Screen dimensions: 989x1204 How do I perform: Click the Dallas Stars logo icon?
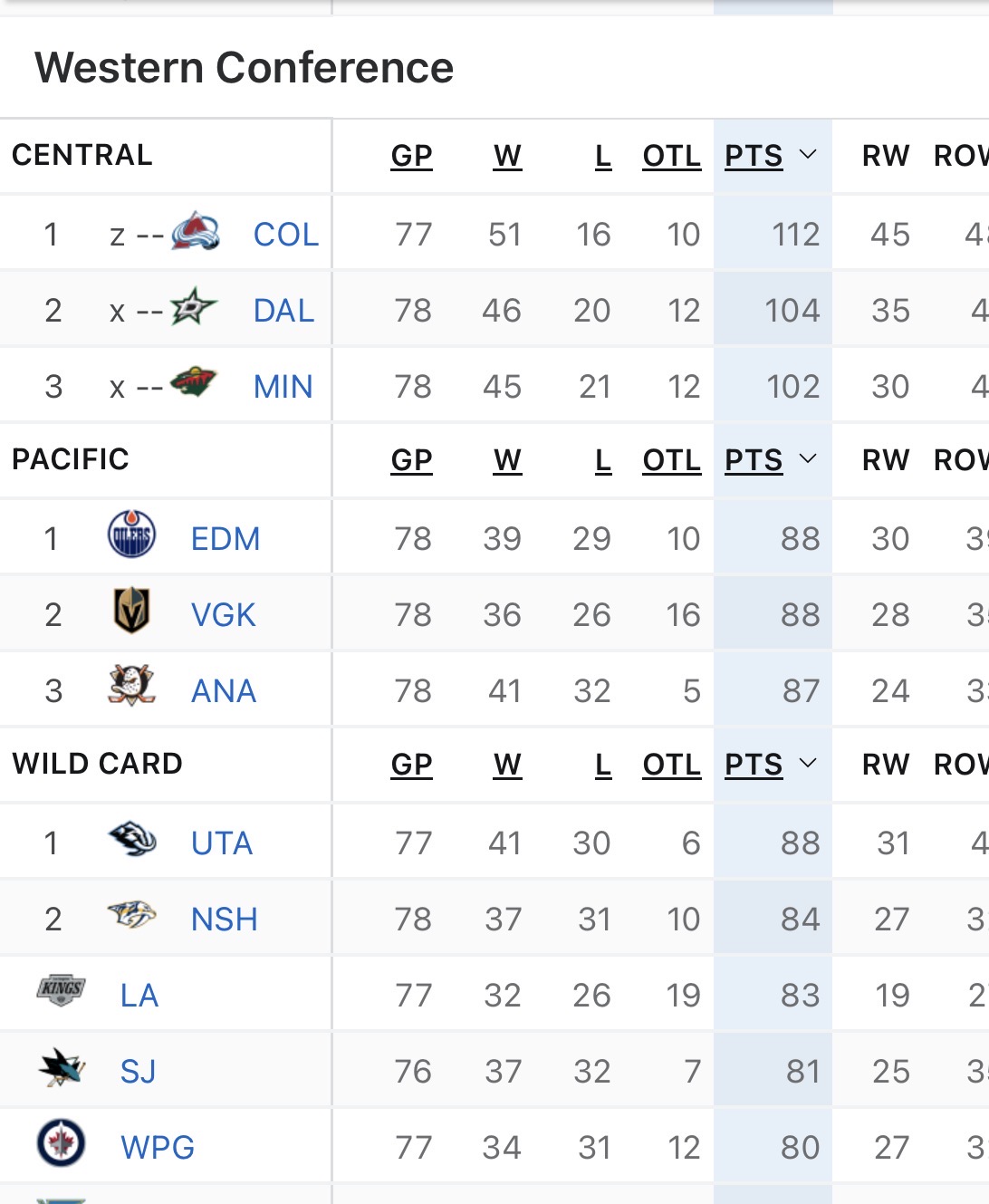coord(194,308)
